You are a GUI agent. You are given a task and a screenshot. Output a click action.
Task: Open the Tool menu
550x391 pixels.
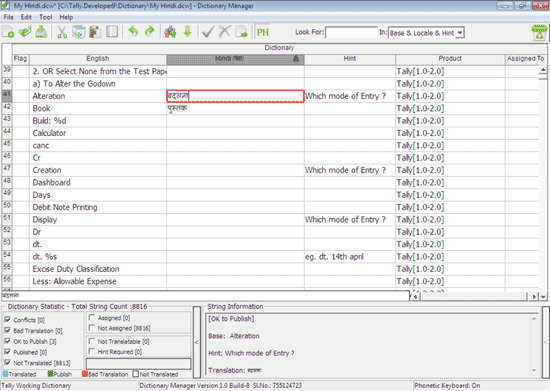tap(46, 17)
